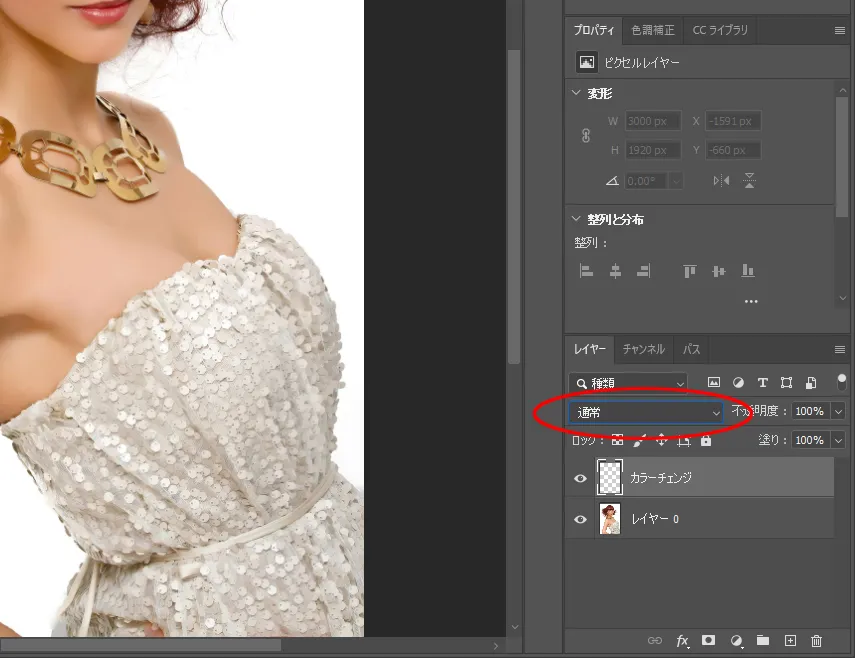Switch to the チャンネル tab
Screen dimensions: 855x658
click(643, 350)
